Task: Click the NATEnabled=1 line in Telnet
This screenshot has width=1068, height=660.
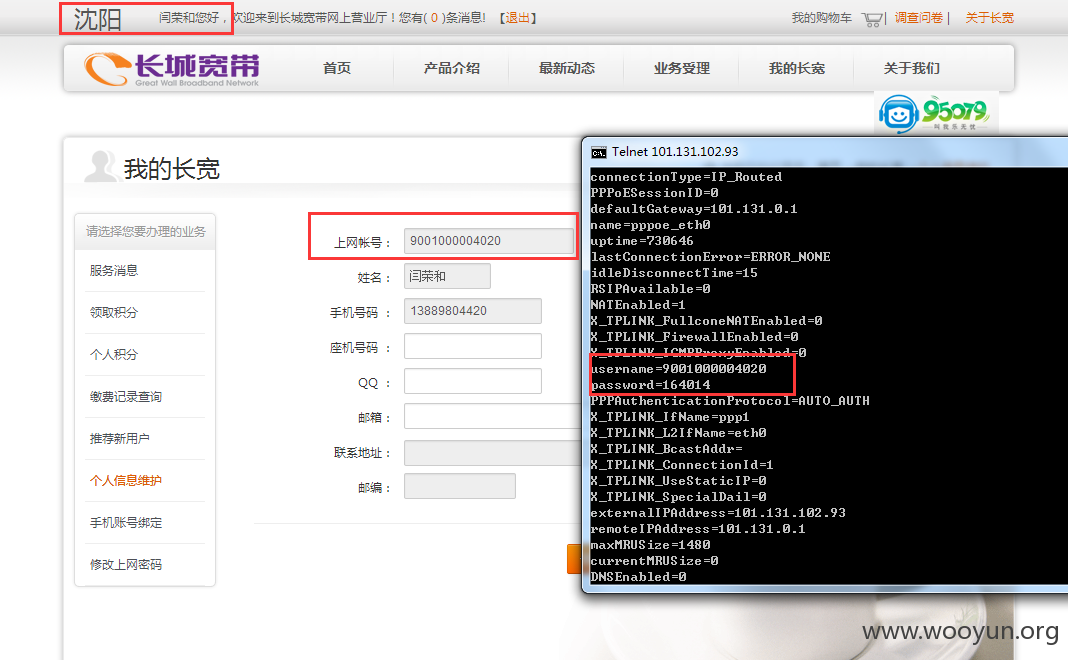Action: click(x=638, y=305)
